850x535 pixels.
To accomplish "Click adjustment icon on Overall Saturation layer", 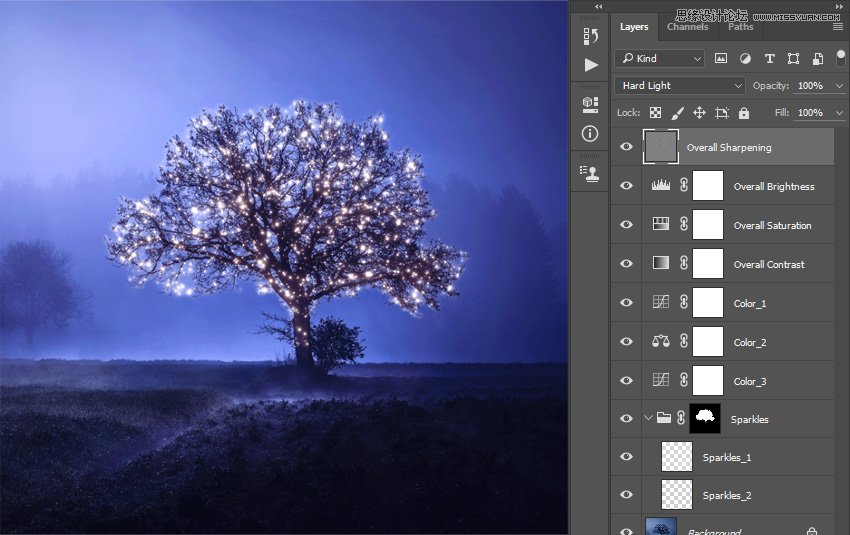I will point(660,224).
